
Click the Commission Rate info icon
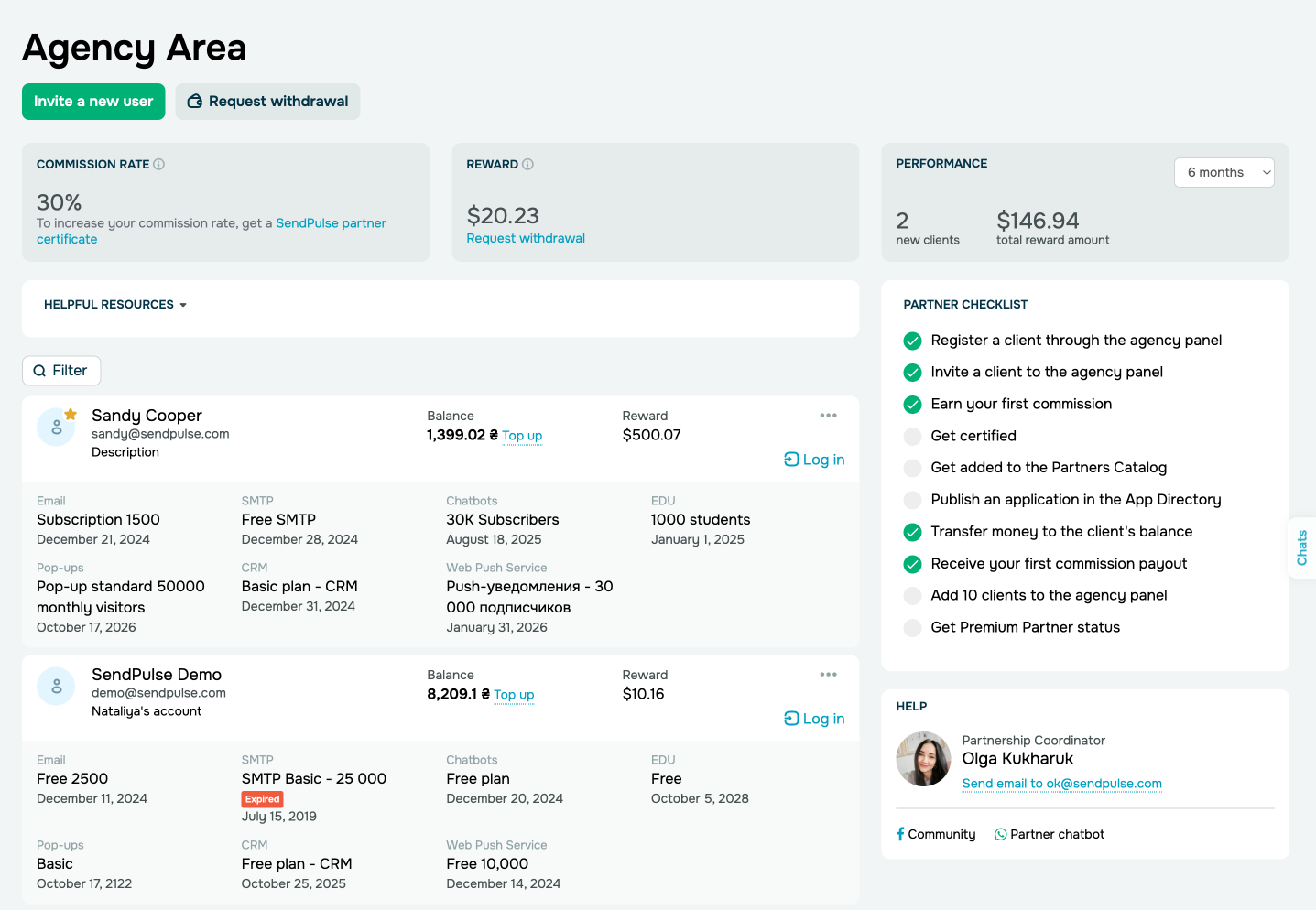pyautogui.click(x=159, y=165)
